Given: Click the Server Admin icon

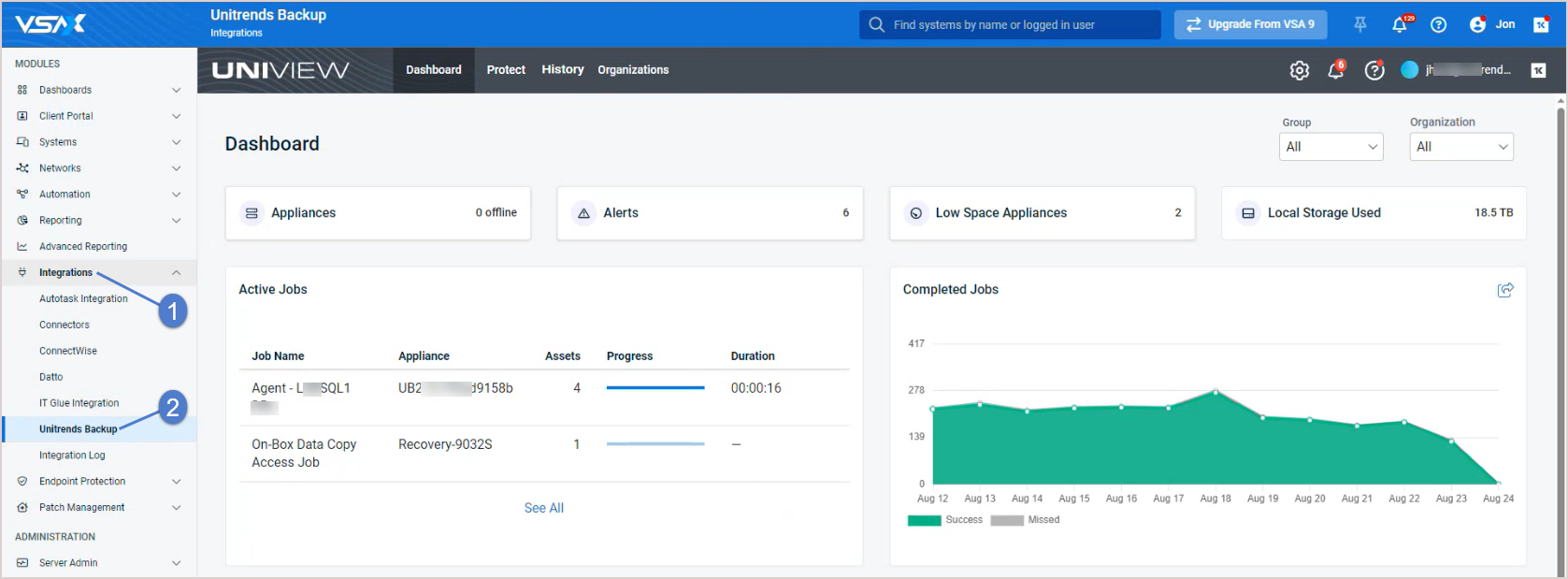Looking at the screenshot, I should [22, 563].
